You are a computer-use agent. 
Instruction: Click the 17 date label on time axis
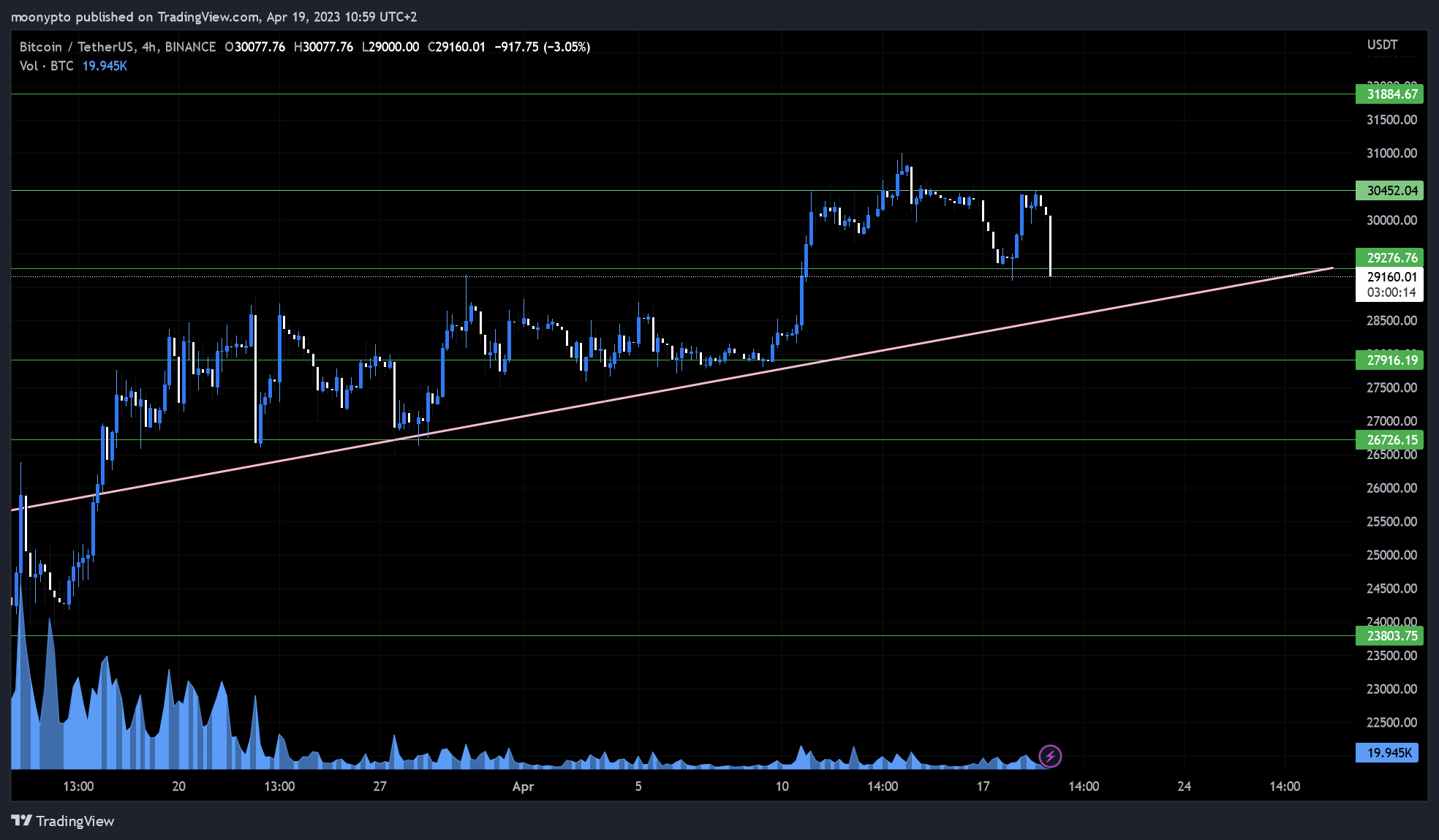983,786
